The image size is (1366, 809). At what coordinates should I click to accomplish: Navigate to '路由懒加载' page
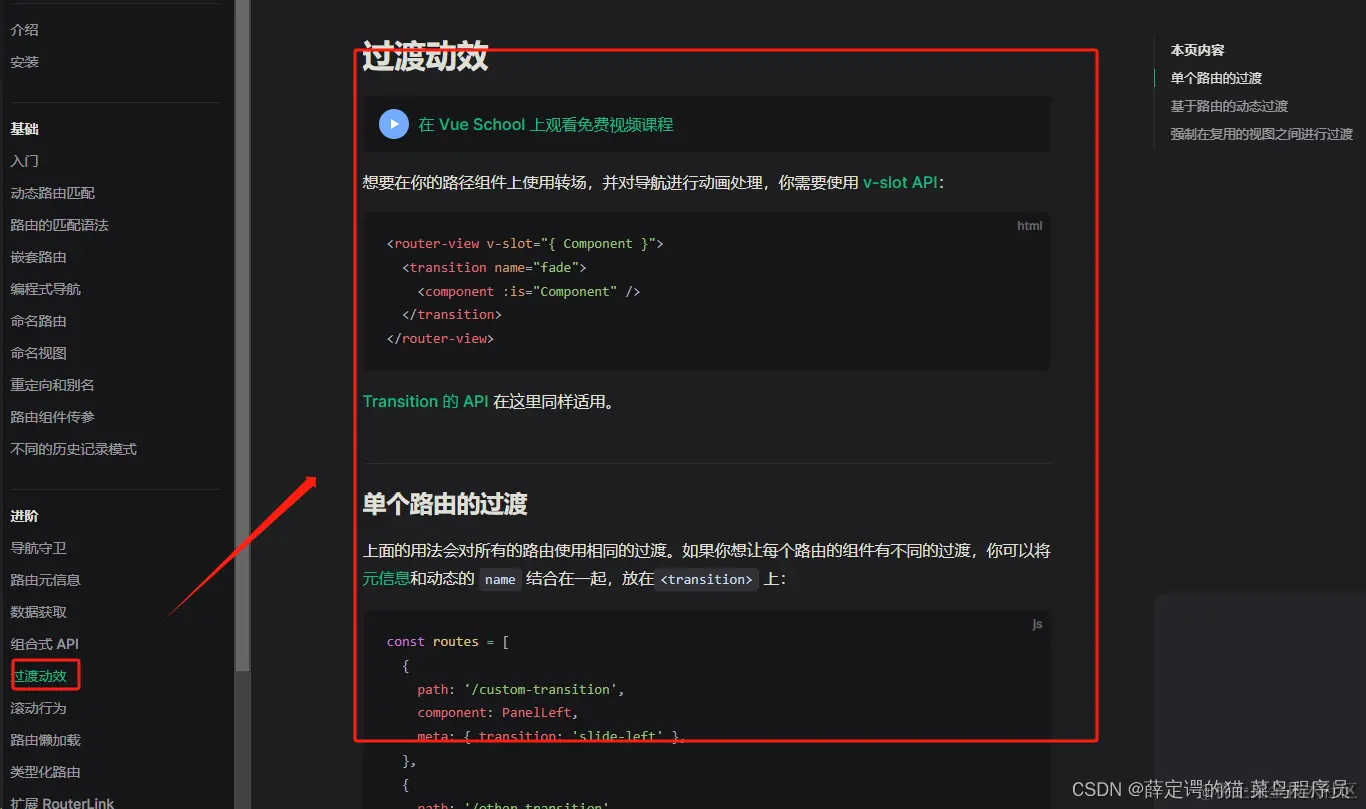click(x=45, y=740)
